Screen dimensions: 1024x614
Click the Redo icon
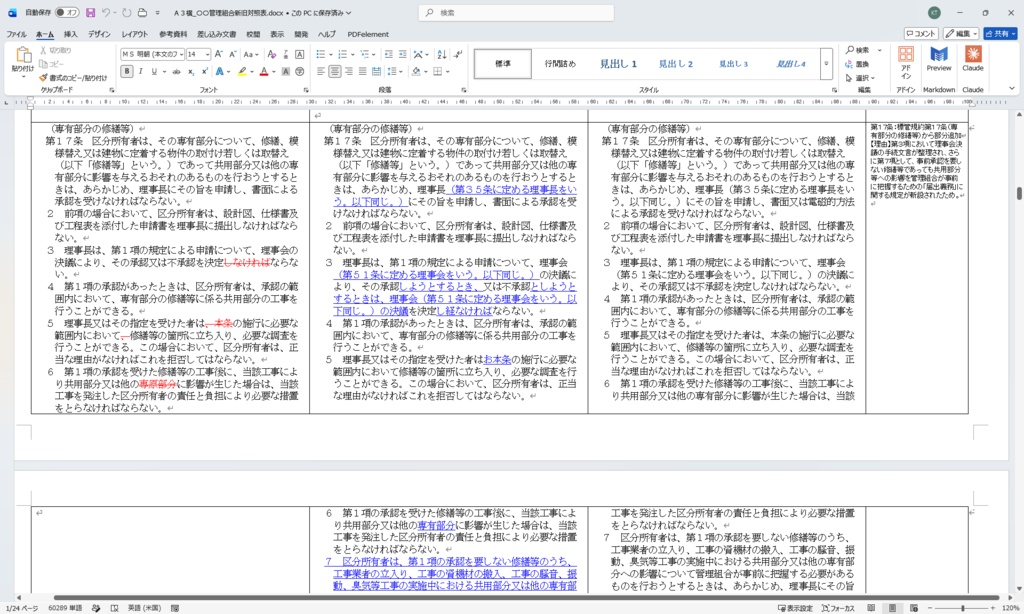click(x=127, y=12)
